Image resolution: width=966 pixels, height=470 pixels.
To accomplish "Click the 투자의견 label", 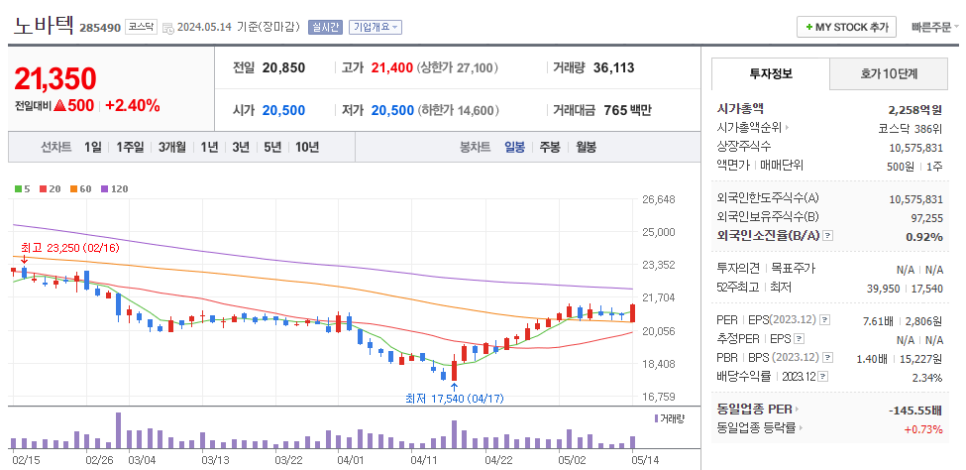I will (739, 268).
